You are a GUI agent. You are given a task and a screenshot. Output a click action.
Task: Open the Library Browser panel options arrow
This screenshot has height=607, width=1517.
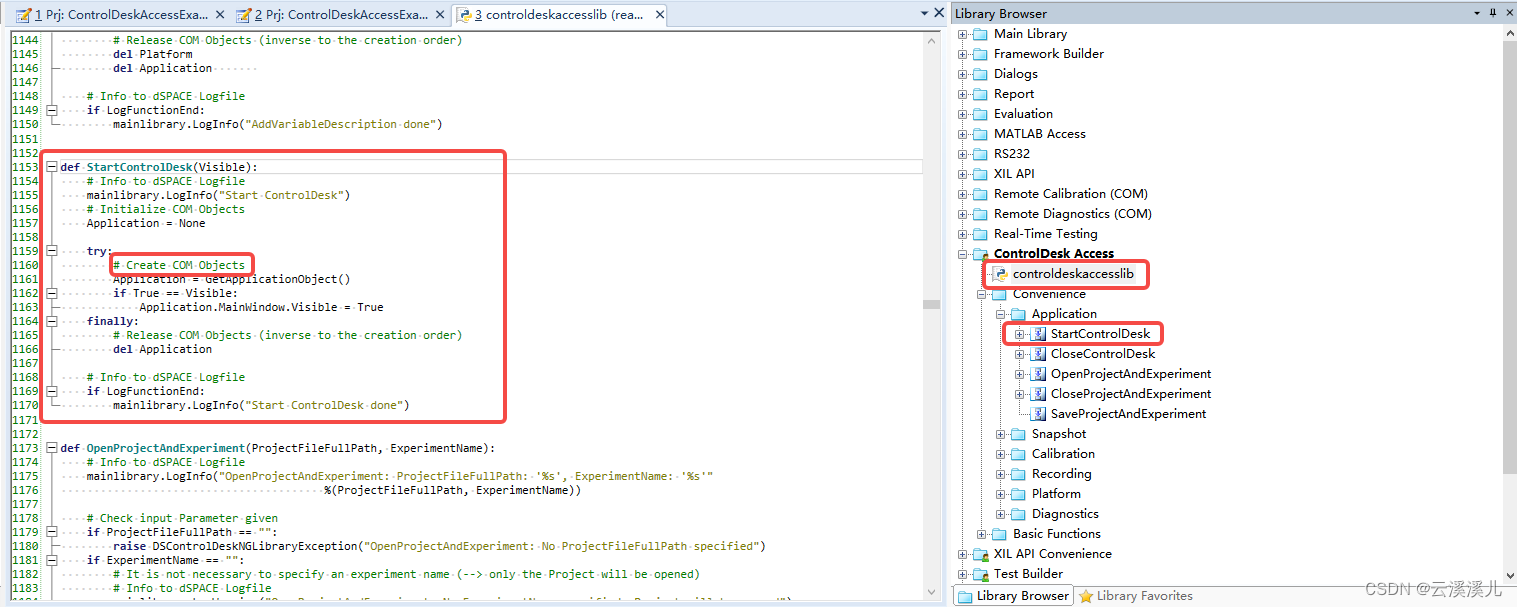tap(1476, 13)
